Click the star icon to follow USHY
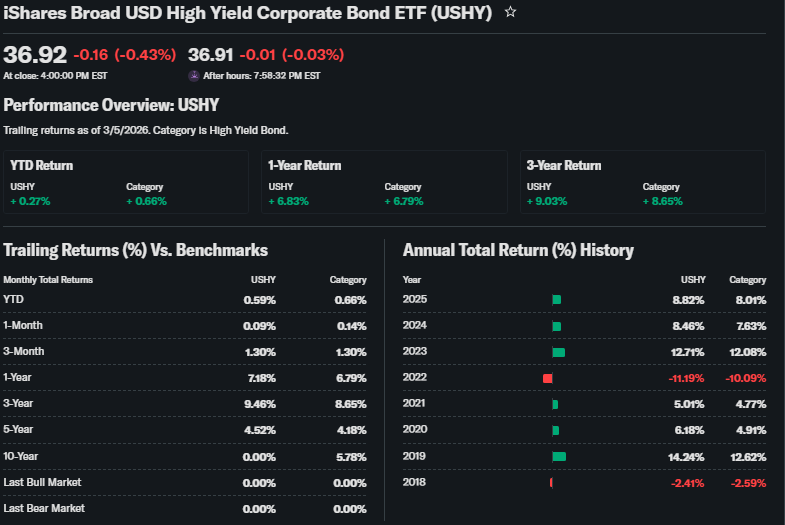785x525 pixels. click(x=511, y=12)
